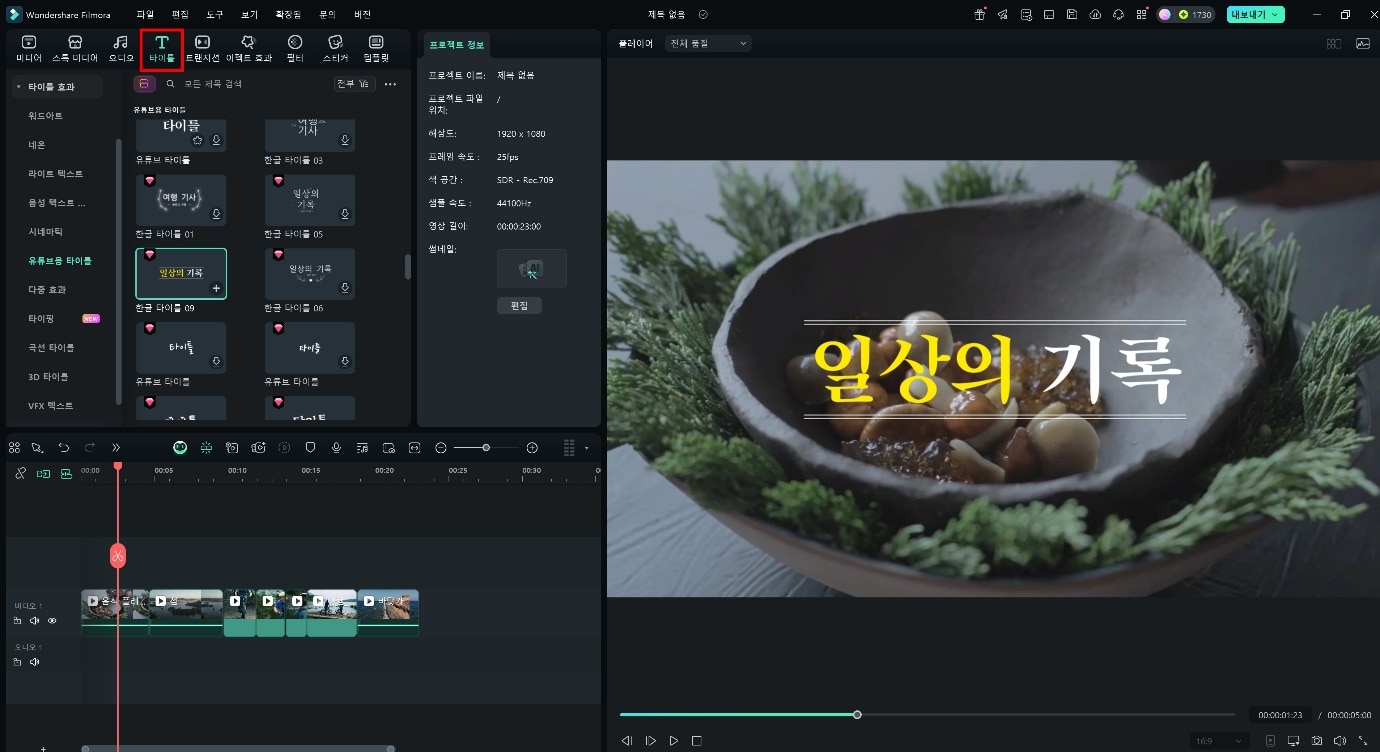Viewport: 1380px width, 752px height.
Task: Open the Stickers (스티커) library
Action: point(335,47)
